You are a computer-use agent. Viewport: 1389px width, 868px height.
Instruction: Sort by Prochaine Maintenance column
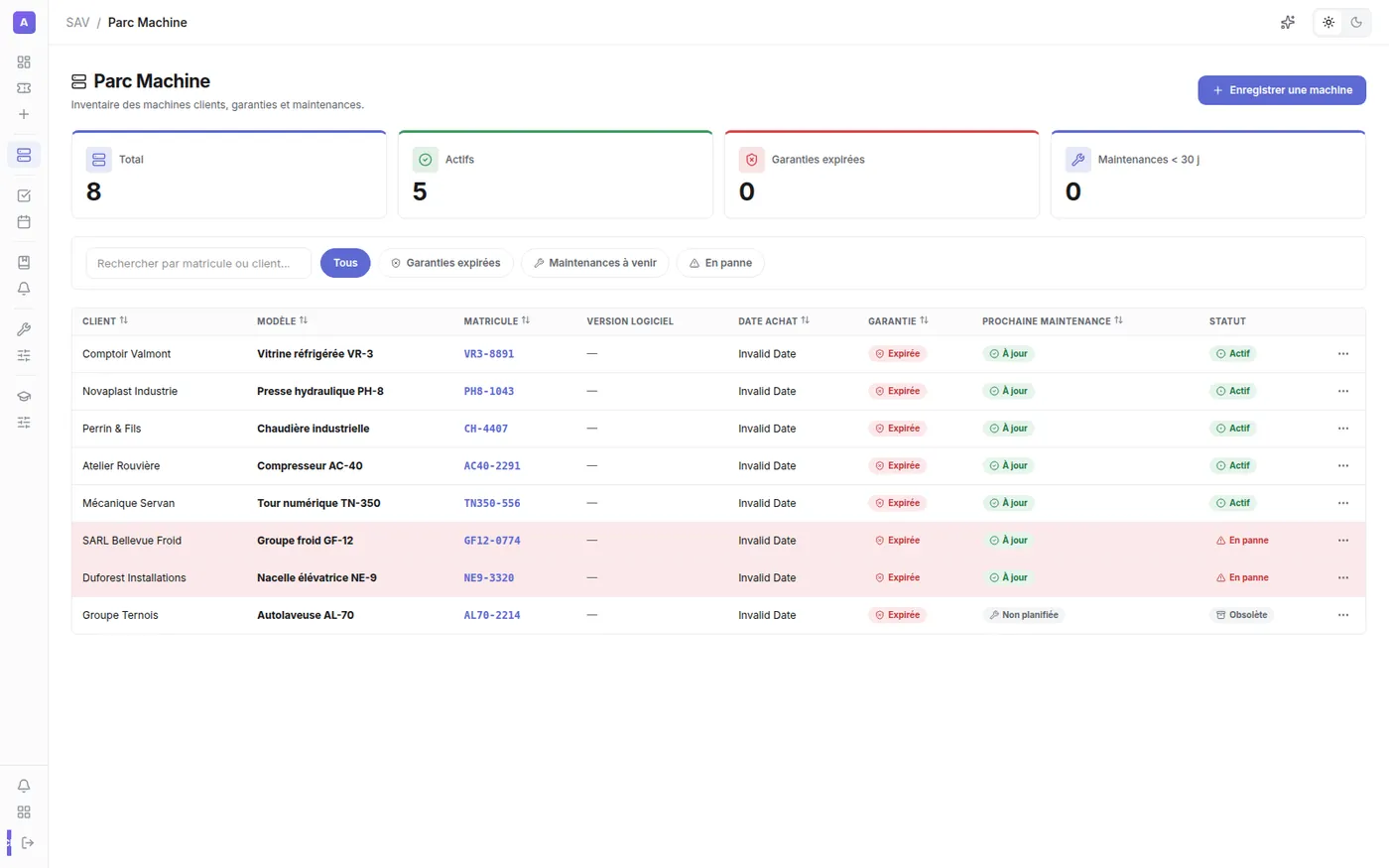[1053, 320]
